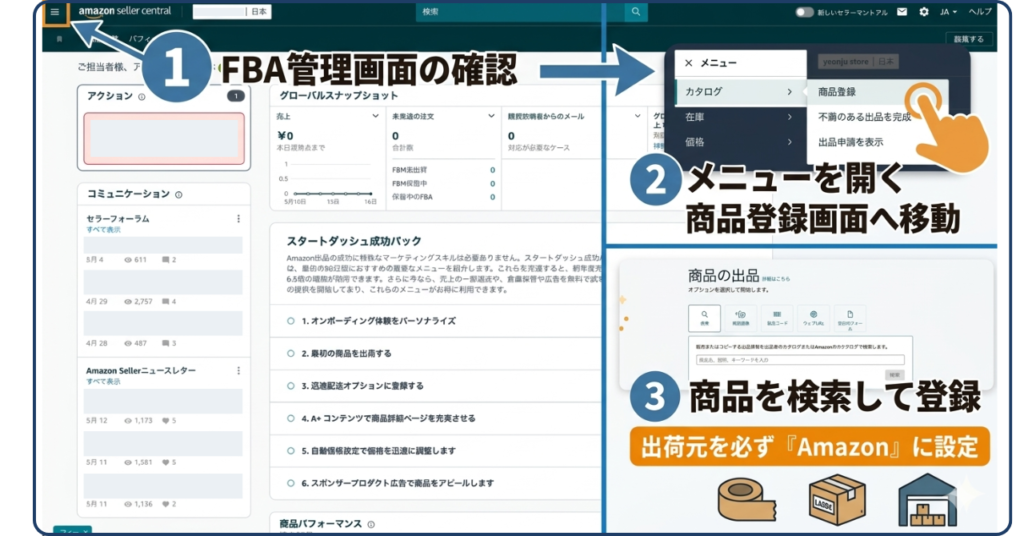Screen dimensions: 1024x536
Task: Click the newsletter post with 1,136 views
Action: [163, 486]
